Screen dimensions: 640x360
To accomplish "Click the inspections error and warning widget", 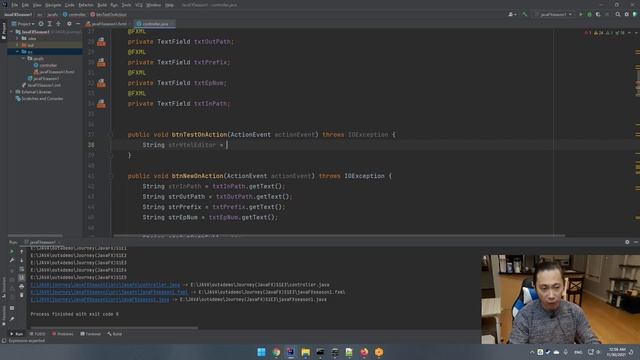I will (x=604, y=33).
